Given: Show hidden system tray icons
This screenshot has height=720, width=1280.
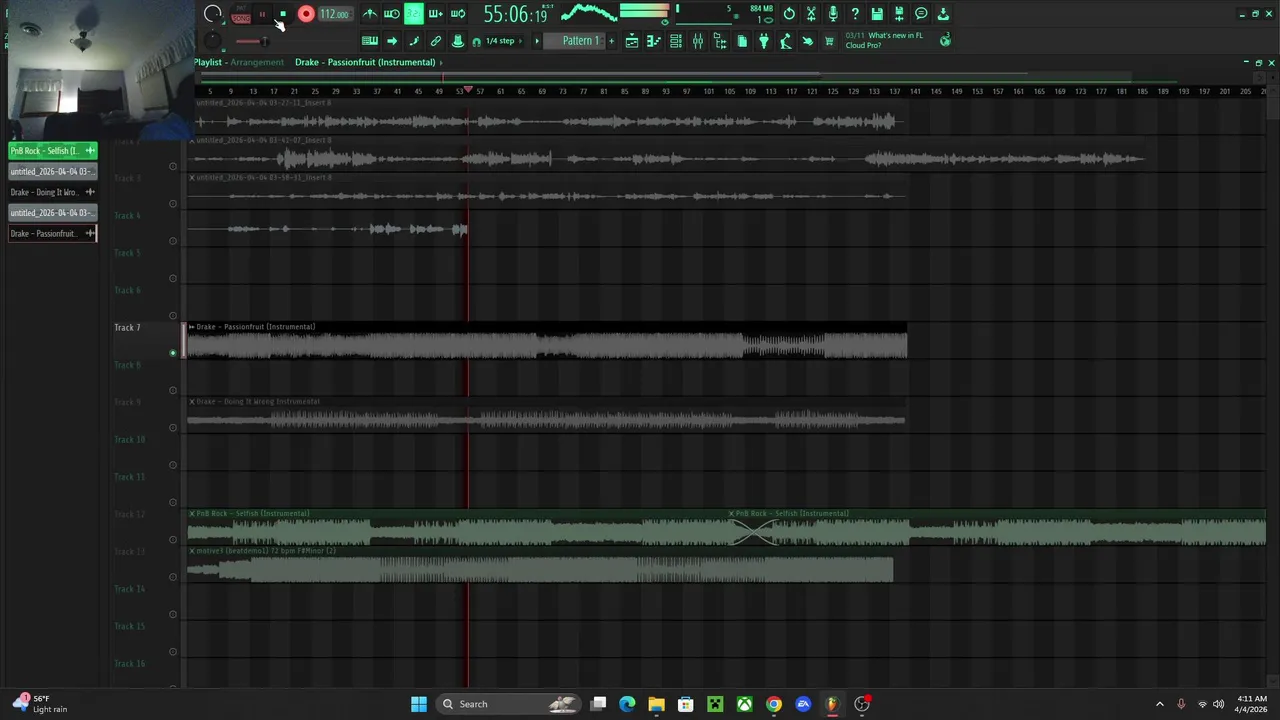Looking at the screenshot, I should [1160, 704].
